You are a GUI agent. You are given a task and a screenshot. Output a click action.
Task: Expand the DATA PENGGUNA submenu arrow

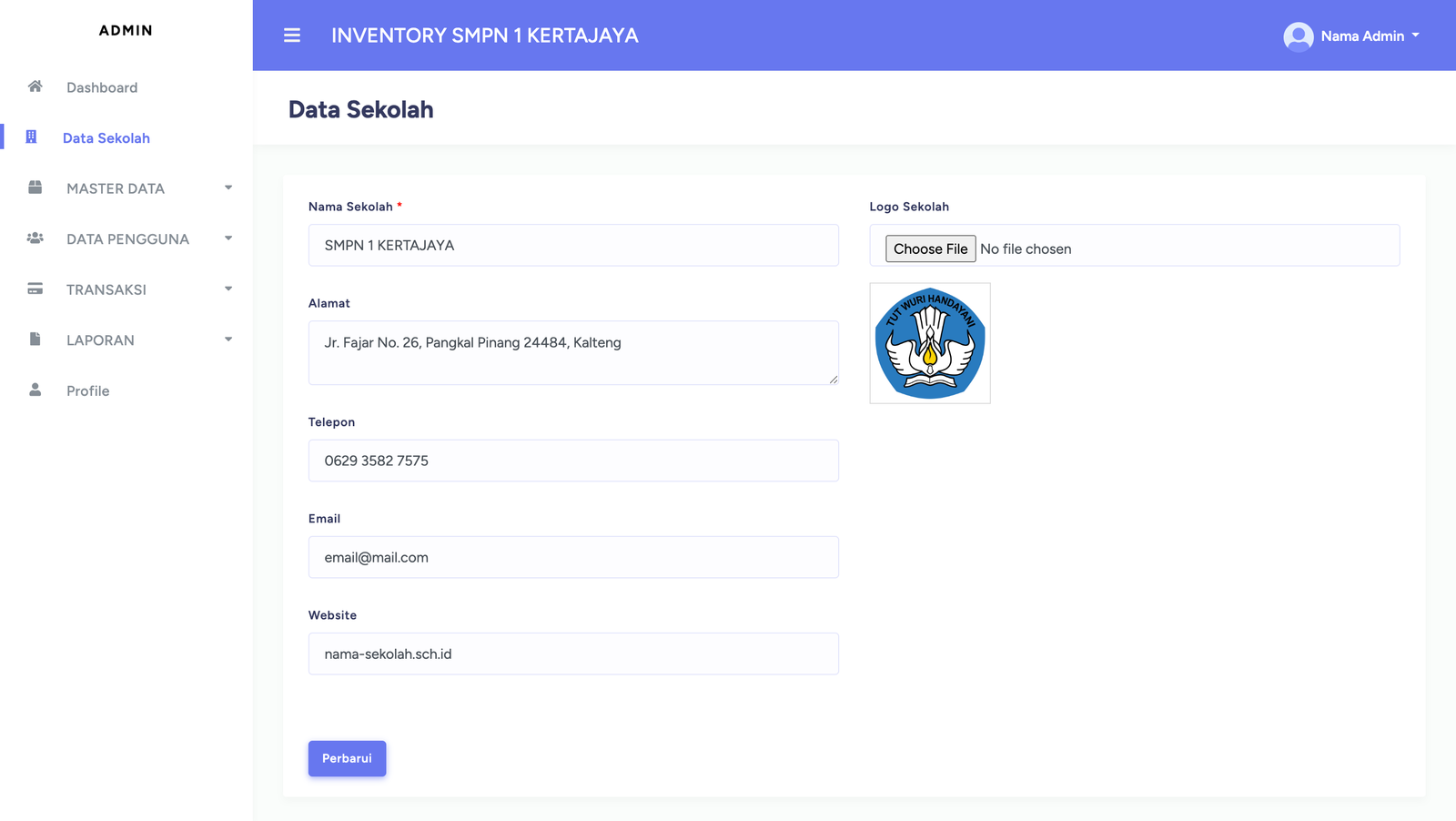point(228,238)
